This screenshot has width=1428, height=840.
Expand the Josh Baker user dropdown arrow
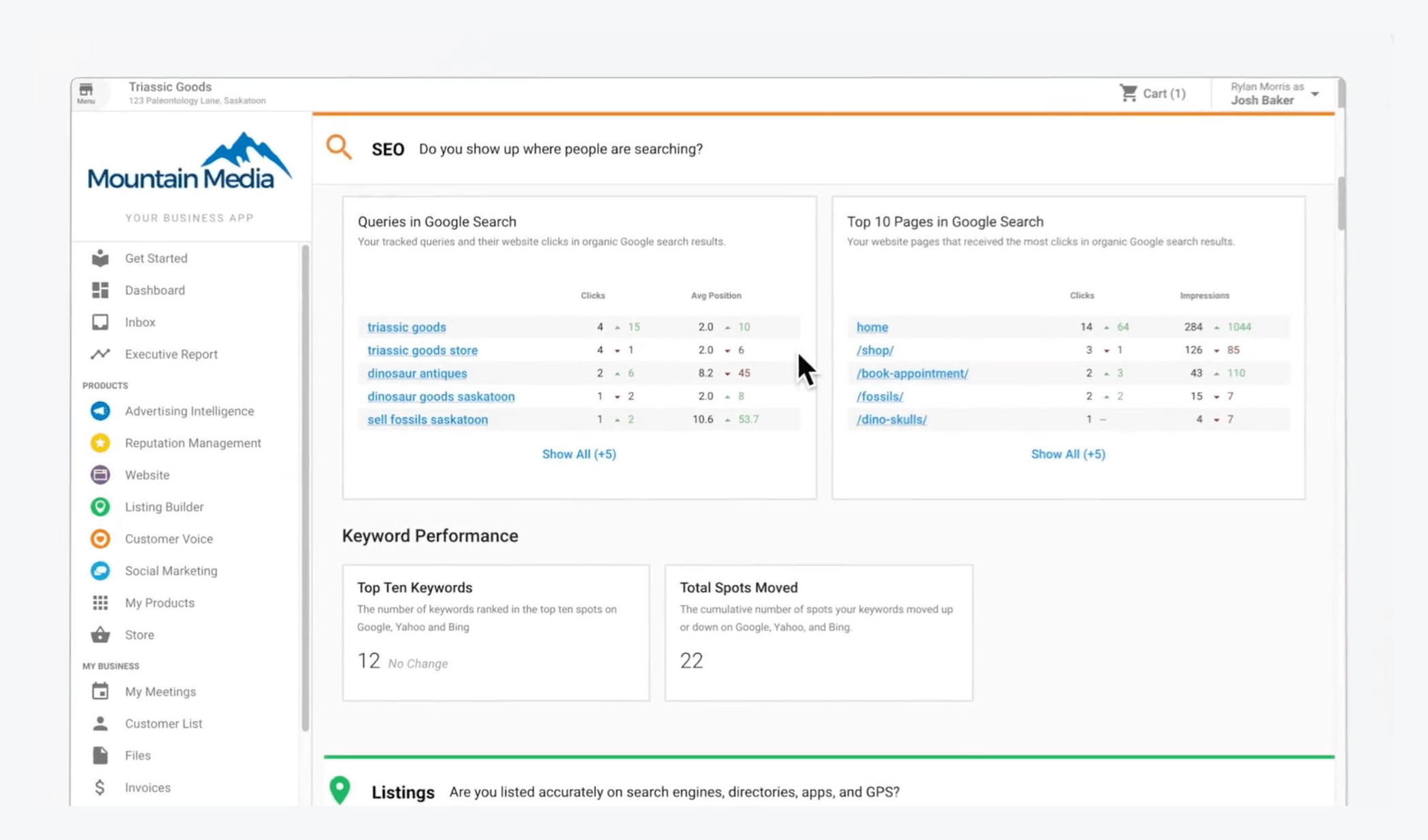1315,94
